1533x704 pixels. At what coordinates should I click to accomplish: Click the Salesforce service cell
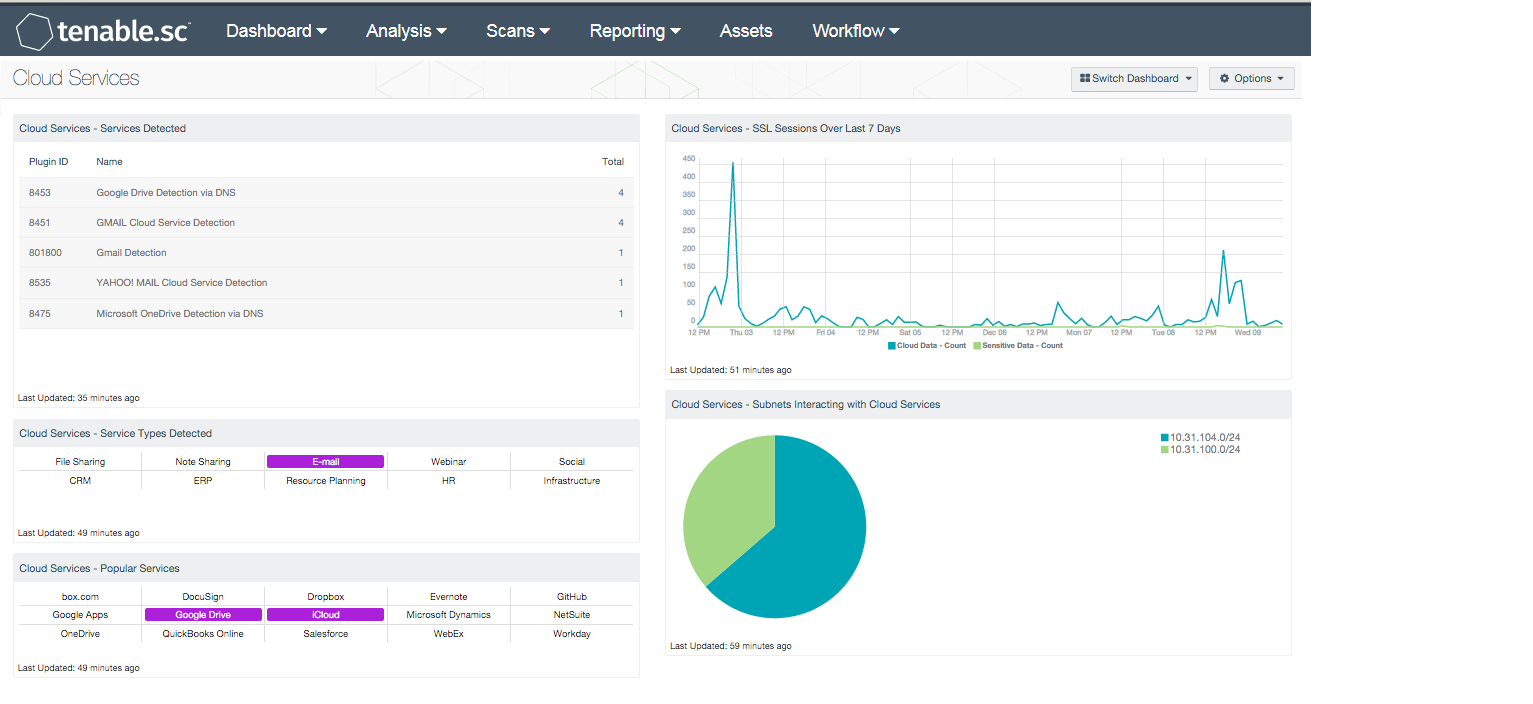325,634
